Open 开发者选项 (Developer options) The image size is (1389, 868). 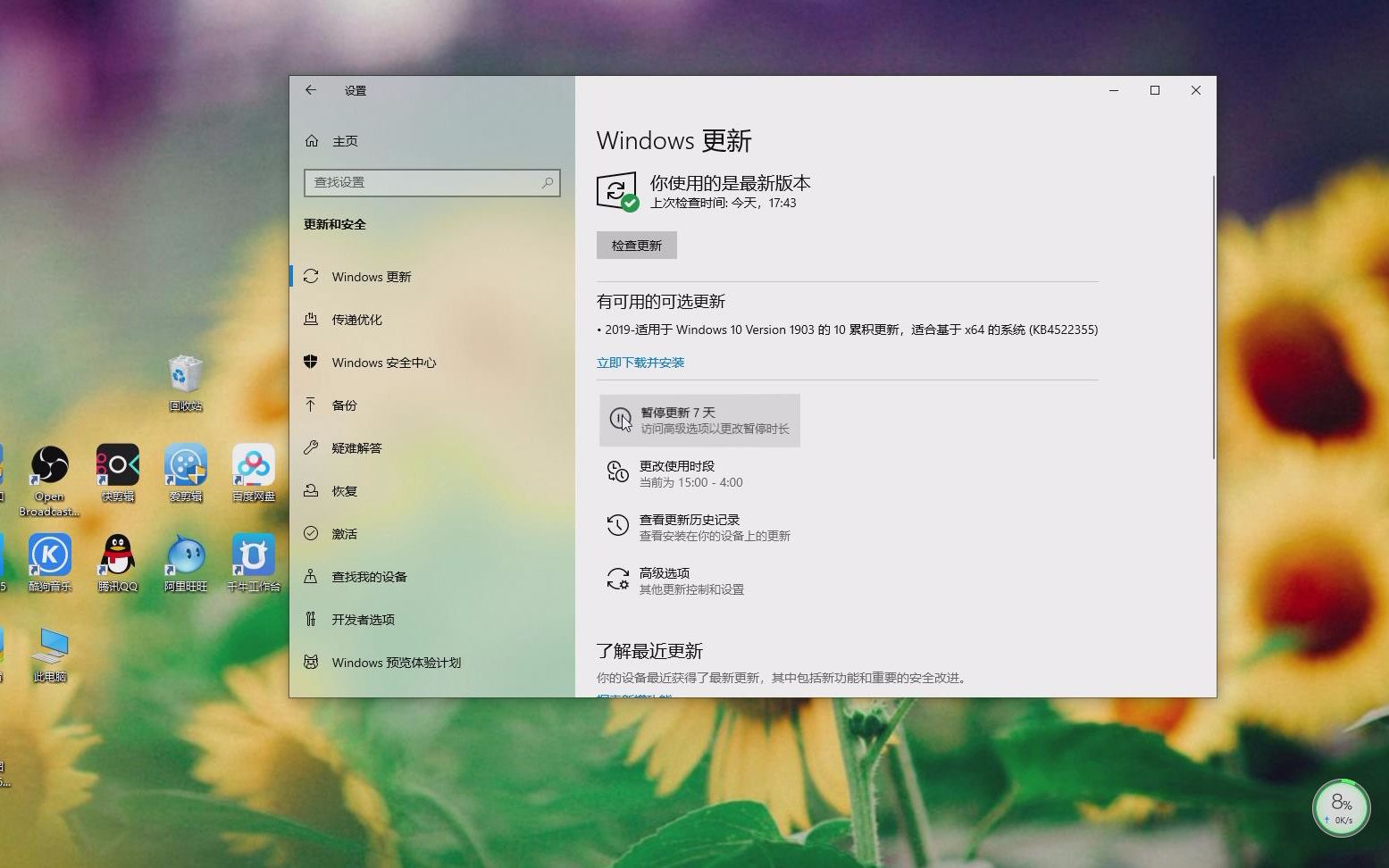click(364, 619)
